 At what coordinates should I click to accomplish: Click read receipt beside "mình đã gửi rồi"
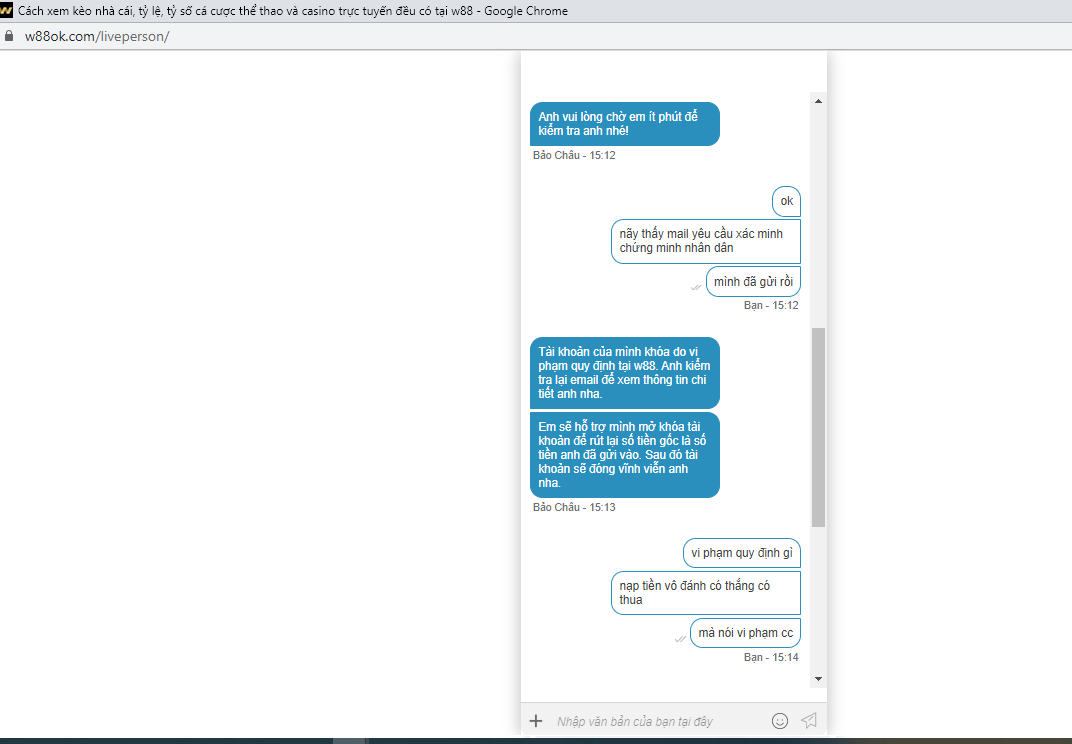click(696, 287)
